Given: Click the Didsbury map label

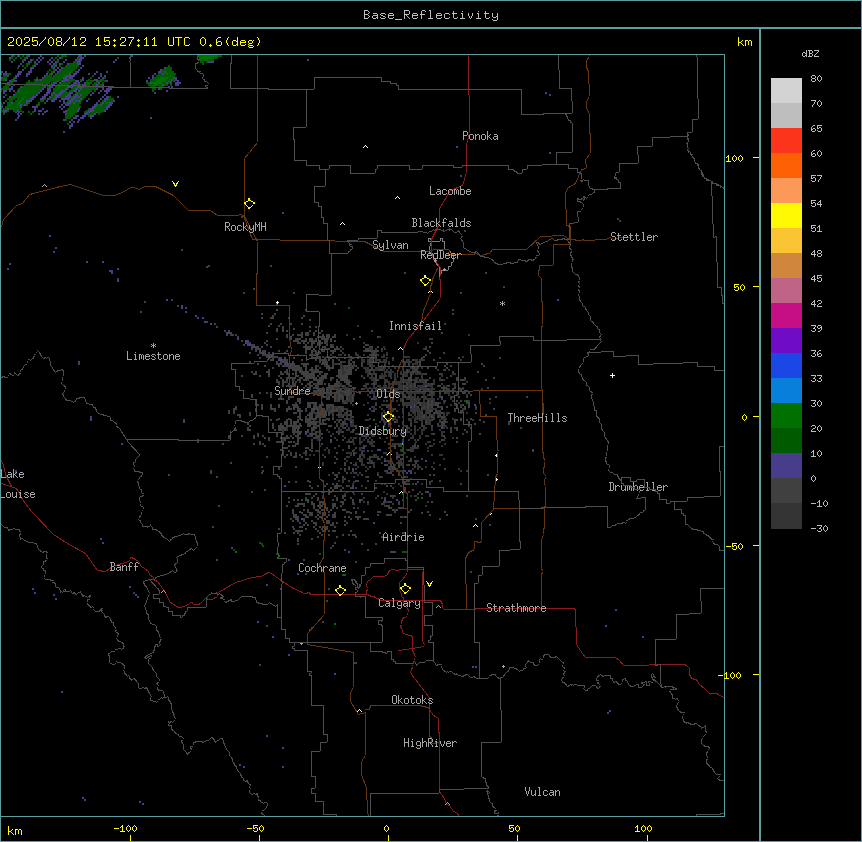Looking at the screenshot, I should tap(383, 431).
